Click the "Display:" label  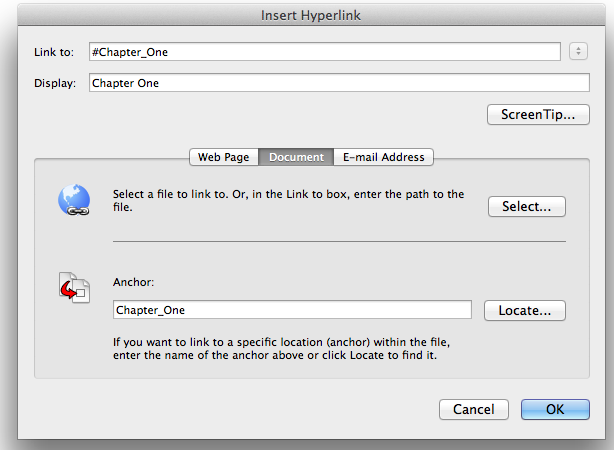(x=55, y=83)
